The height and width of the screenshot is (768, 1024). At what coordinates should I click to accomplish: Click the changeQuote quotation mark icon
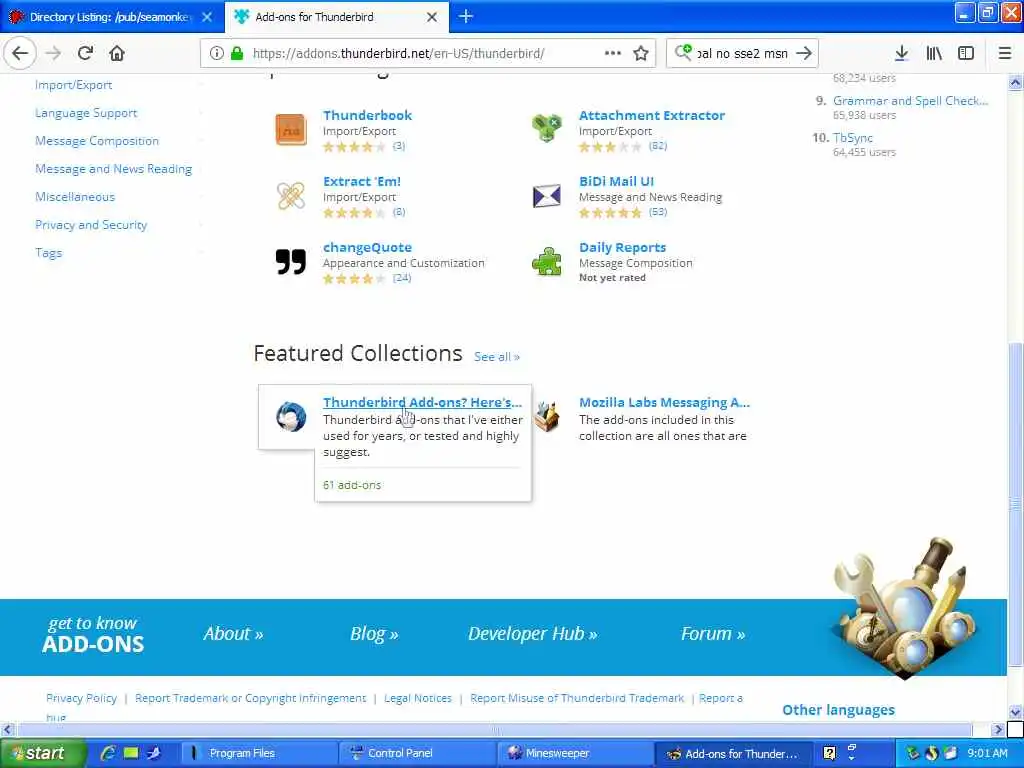coord(291,261)
